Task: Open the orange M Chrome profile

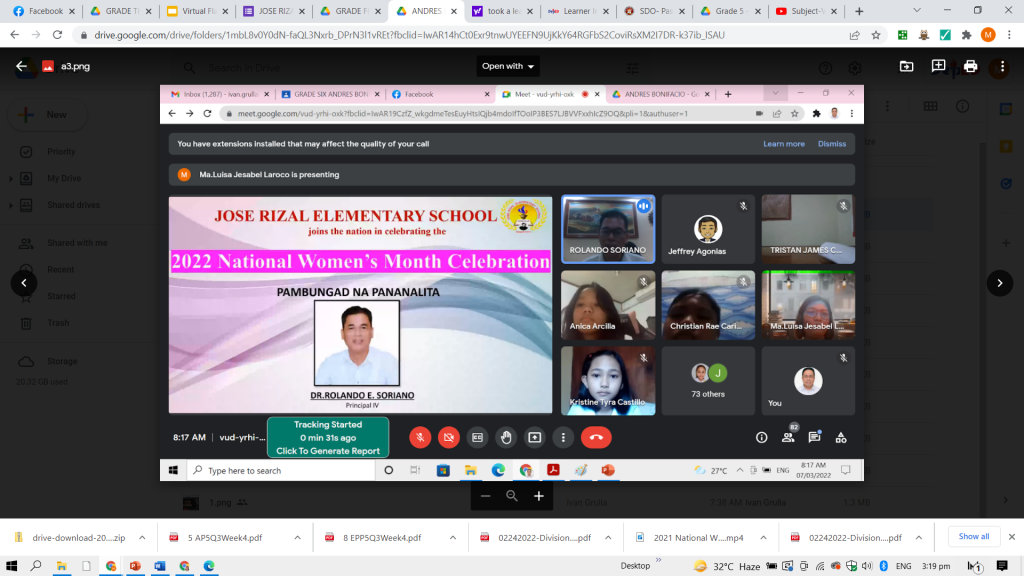Action: (x=988, y=35)
